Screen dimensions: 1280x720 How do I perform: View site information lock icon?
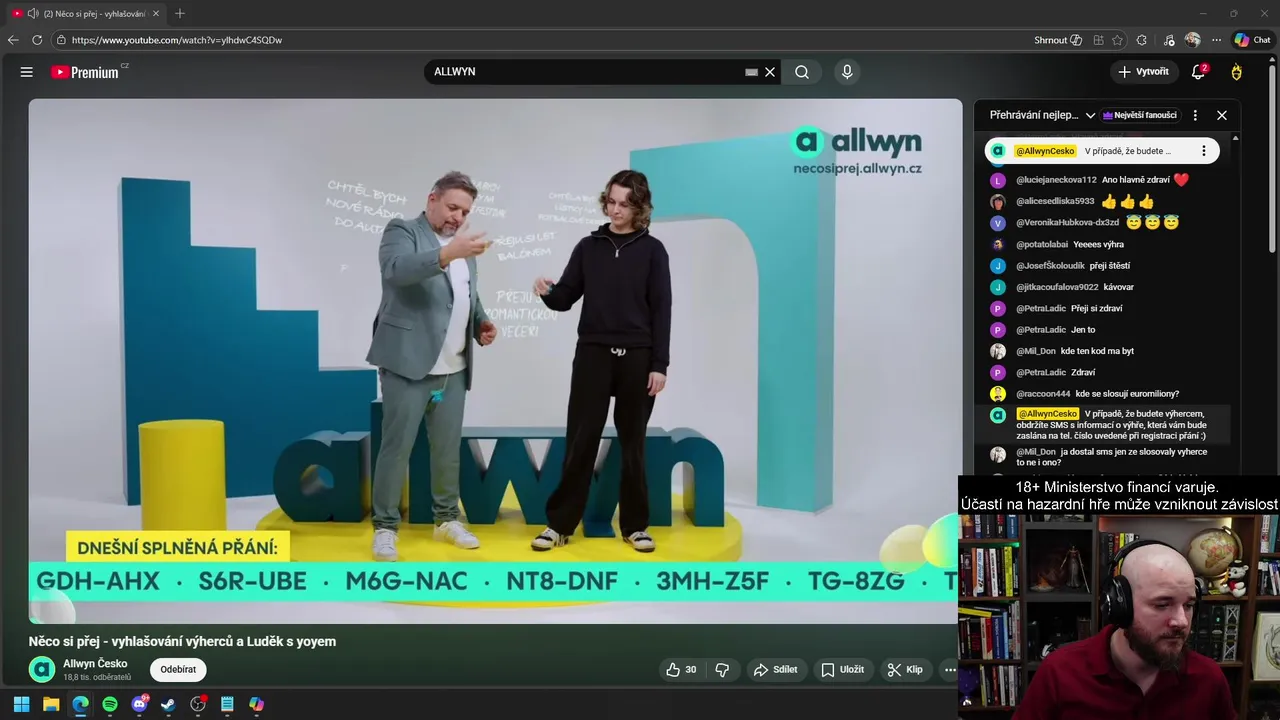click(x=61, y=40)
